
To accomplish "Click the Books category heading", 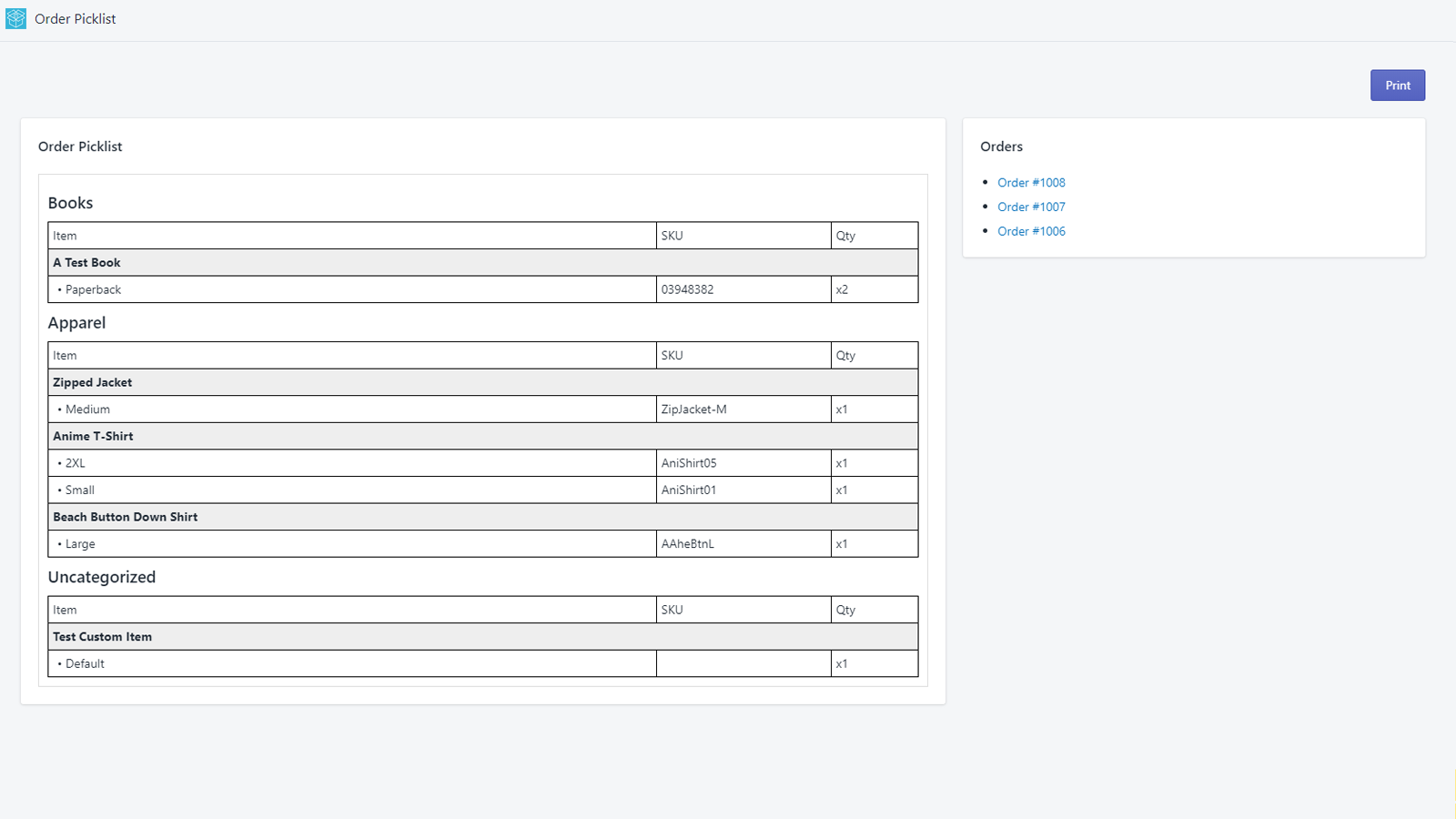I will coord(70,203).
